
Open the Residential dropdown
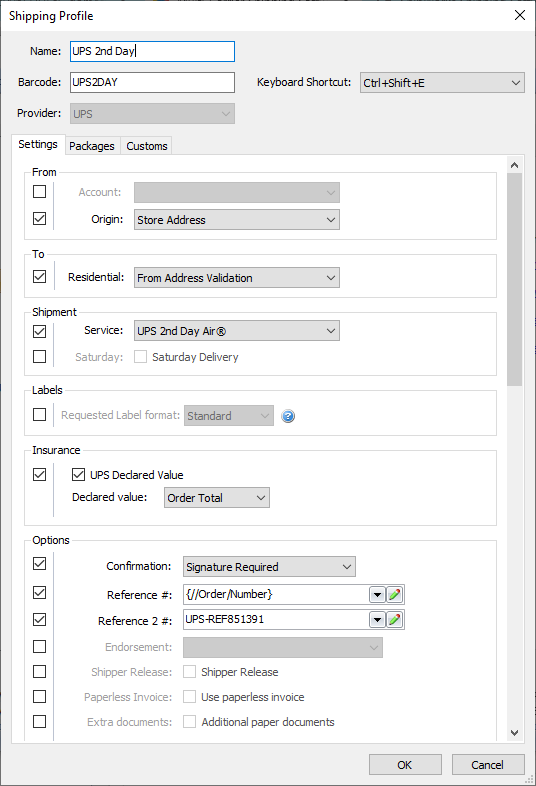click(x=237, y=278)
